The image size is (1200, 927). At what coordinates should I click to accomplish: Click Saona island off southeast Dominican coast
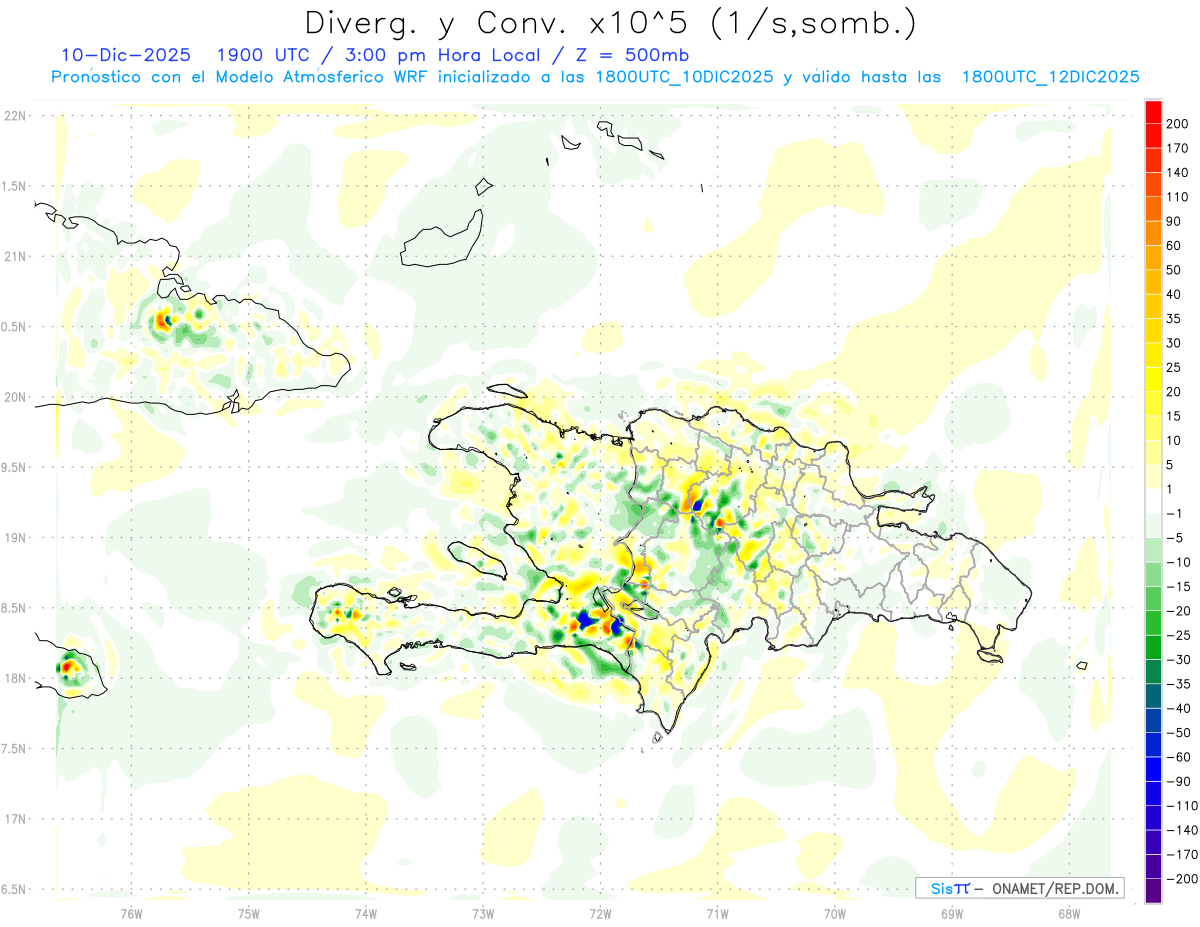pos(990,656)
